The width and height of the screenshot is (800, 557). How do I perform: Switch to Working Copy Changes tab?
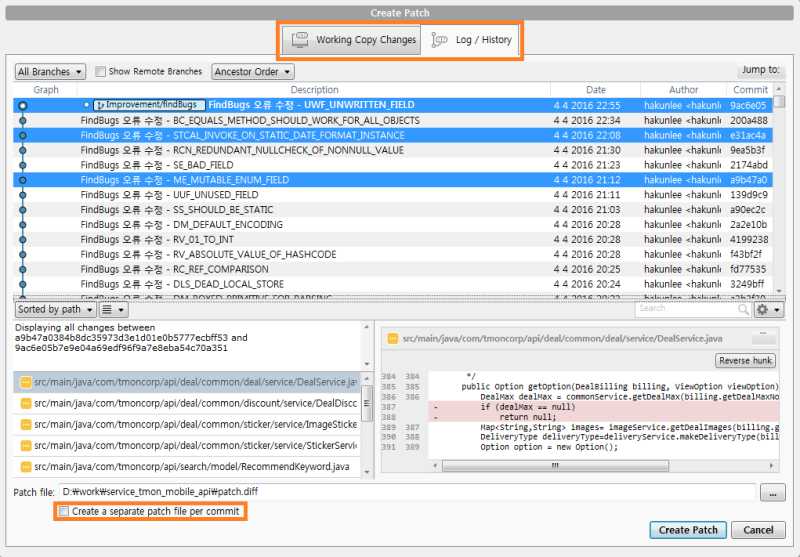(352, 40)
